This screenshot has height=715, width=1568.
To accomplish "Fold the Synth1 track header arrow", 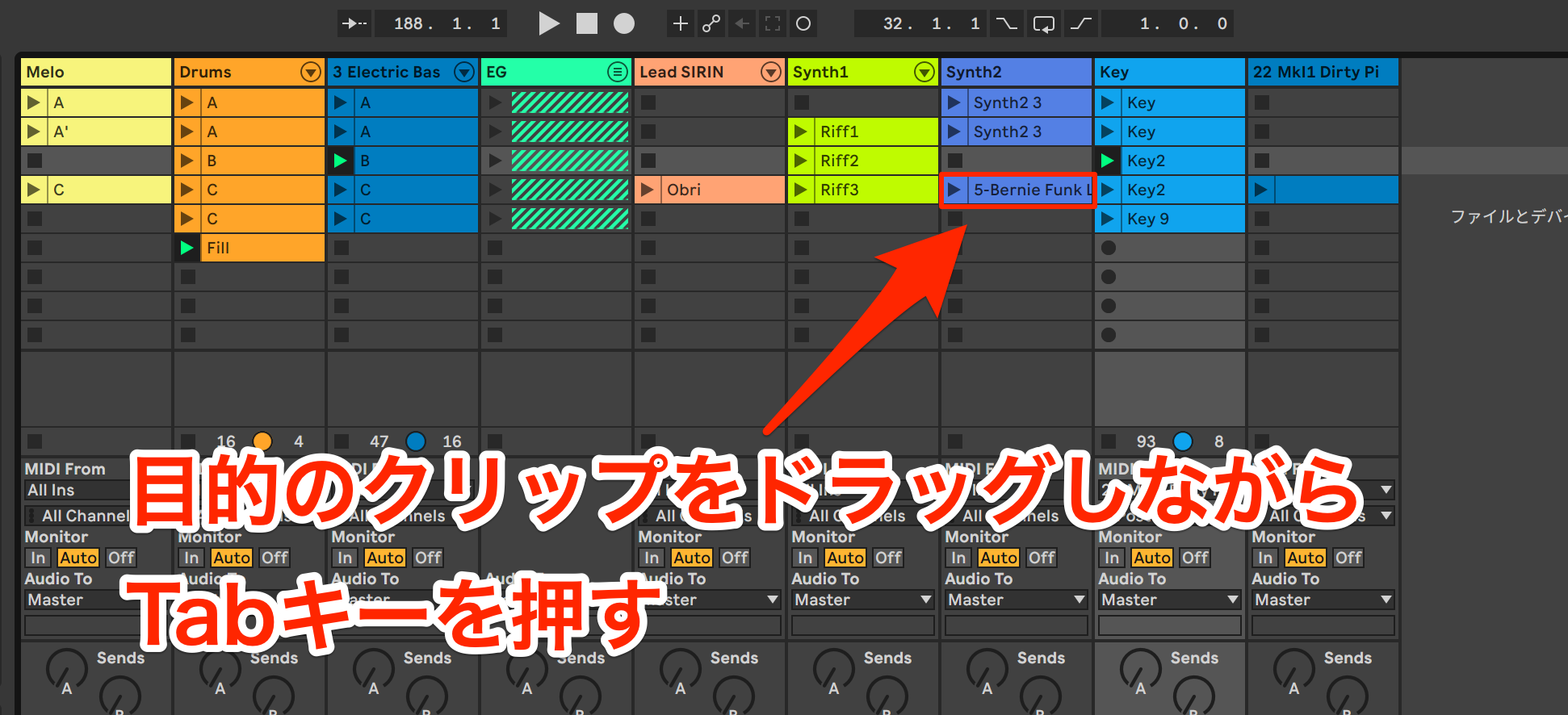I will [x=924, y=72].
